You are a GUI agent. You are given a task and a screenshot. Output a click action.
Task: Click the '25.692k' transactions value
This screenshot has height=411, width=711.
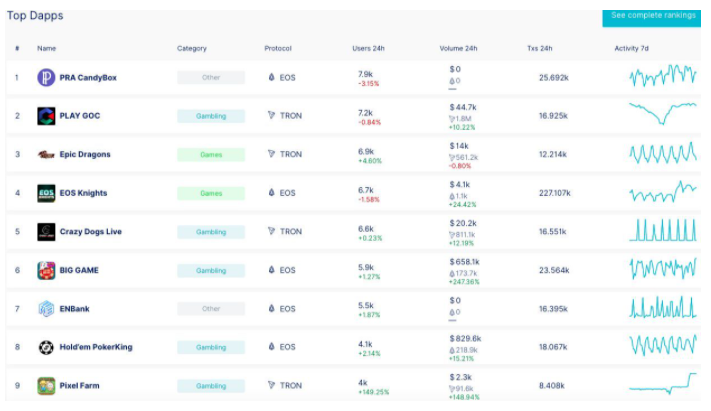point(554,78)
